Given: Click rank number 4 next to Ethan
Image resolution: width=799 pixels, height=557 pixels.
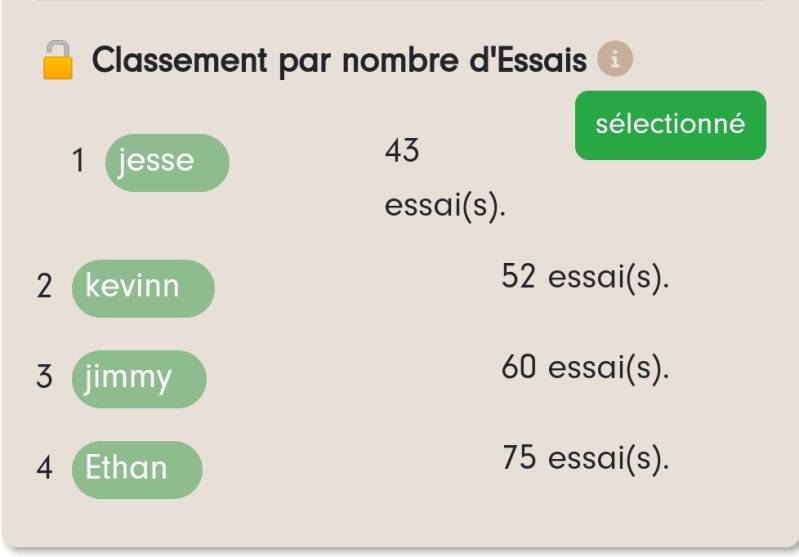Looking at the screenshot, I should pyautogui.click(x=44, y=469).
